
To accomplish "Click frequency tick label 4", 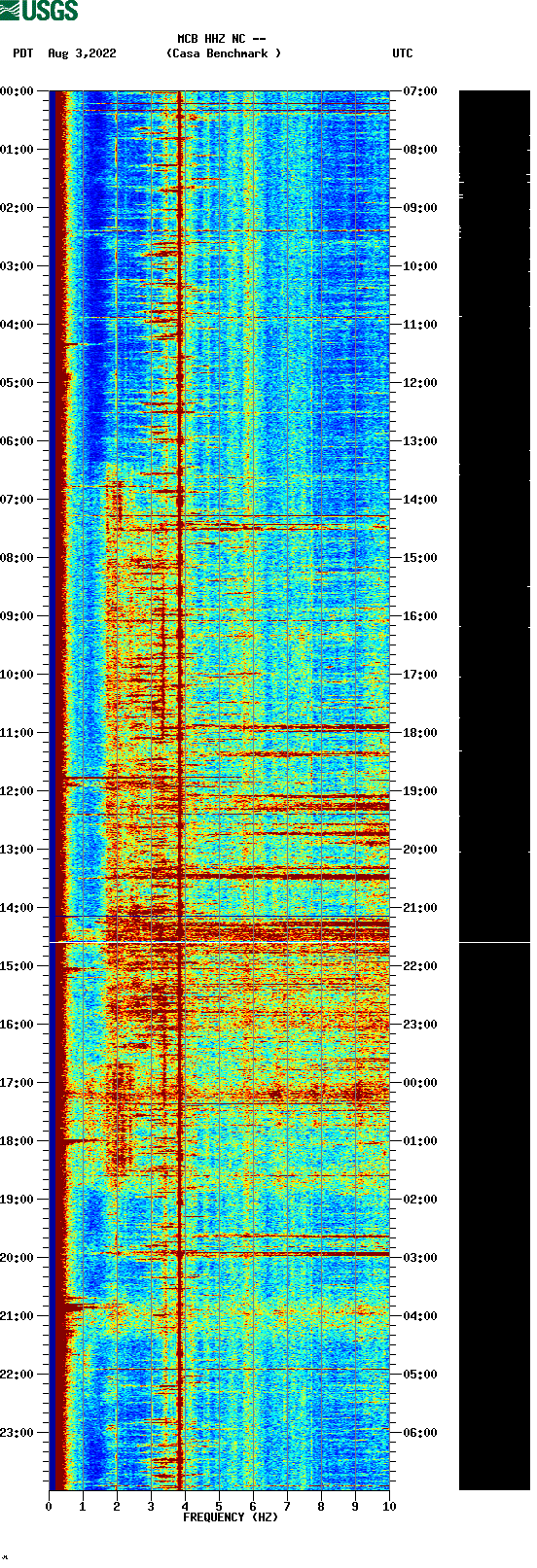I will tap(185, 1507).
